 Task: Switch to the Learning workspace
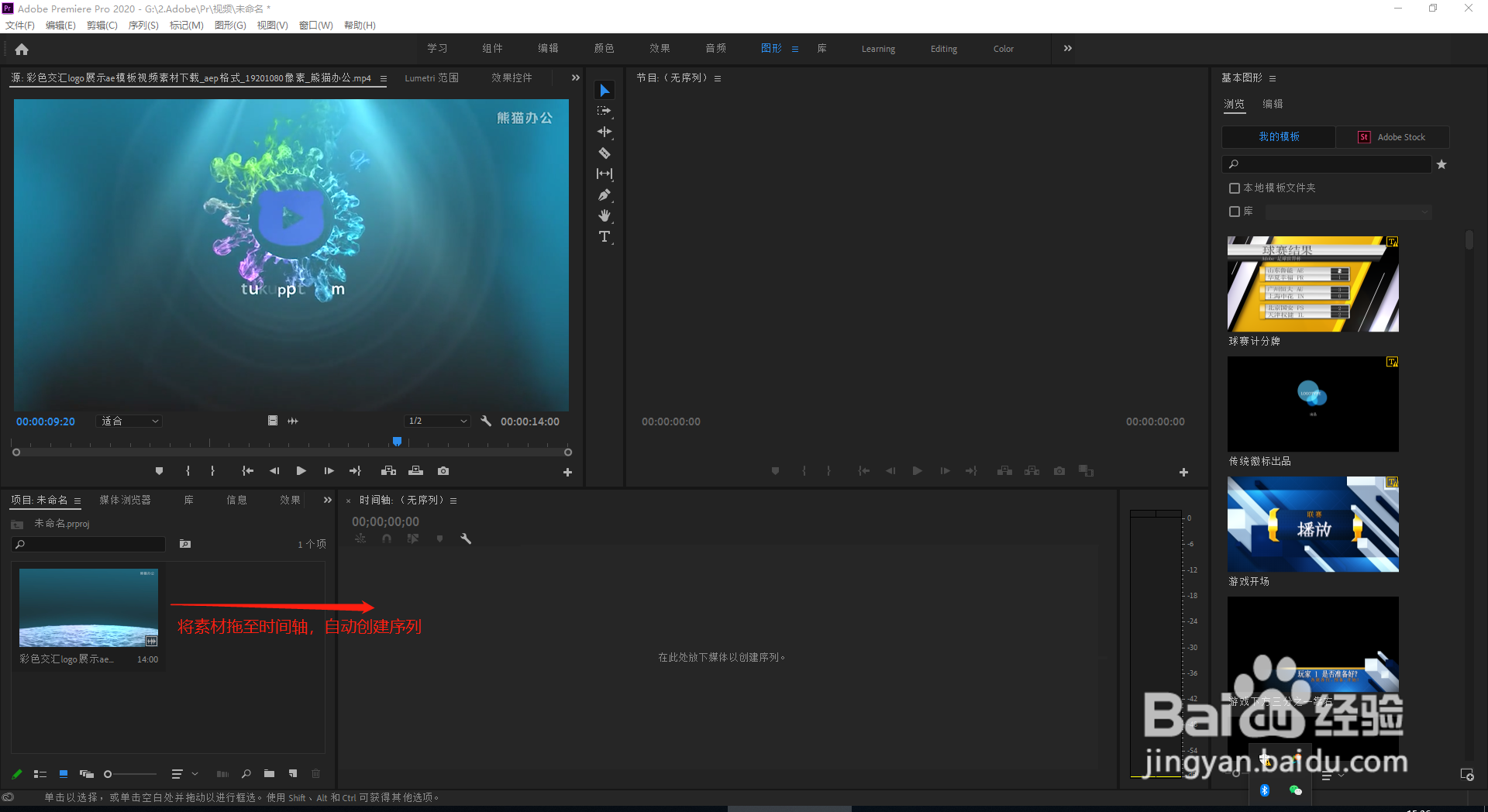(x=878, y=49)
